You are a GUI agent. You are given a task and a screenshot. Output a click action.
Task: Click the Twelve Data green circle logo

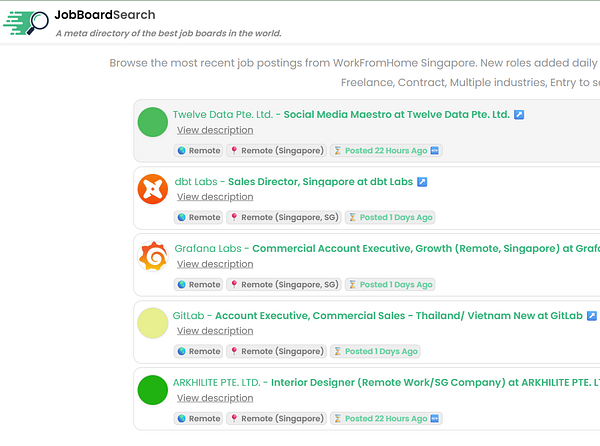pos(153,122)
